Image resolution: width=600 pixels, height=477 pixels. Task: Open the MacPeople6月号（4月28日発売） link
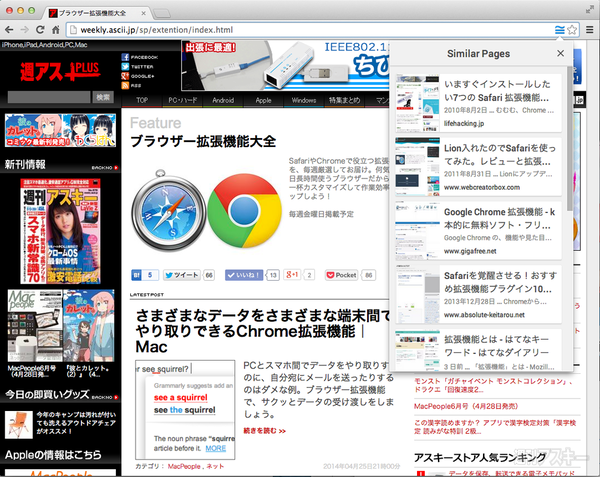tap(466, 406)
